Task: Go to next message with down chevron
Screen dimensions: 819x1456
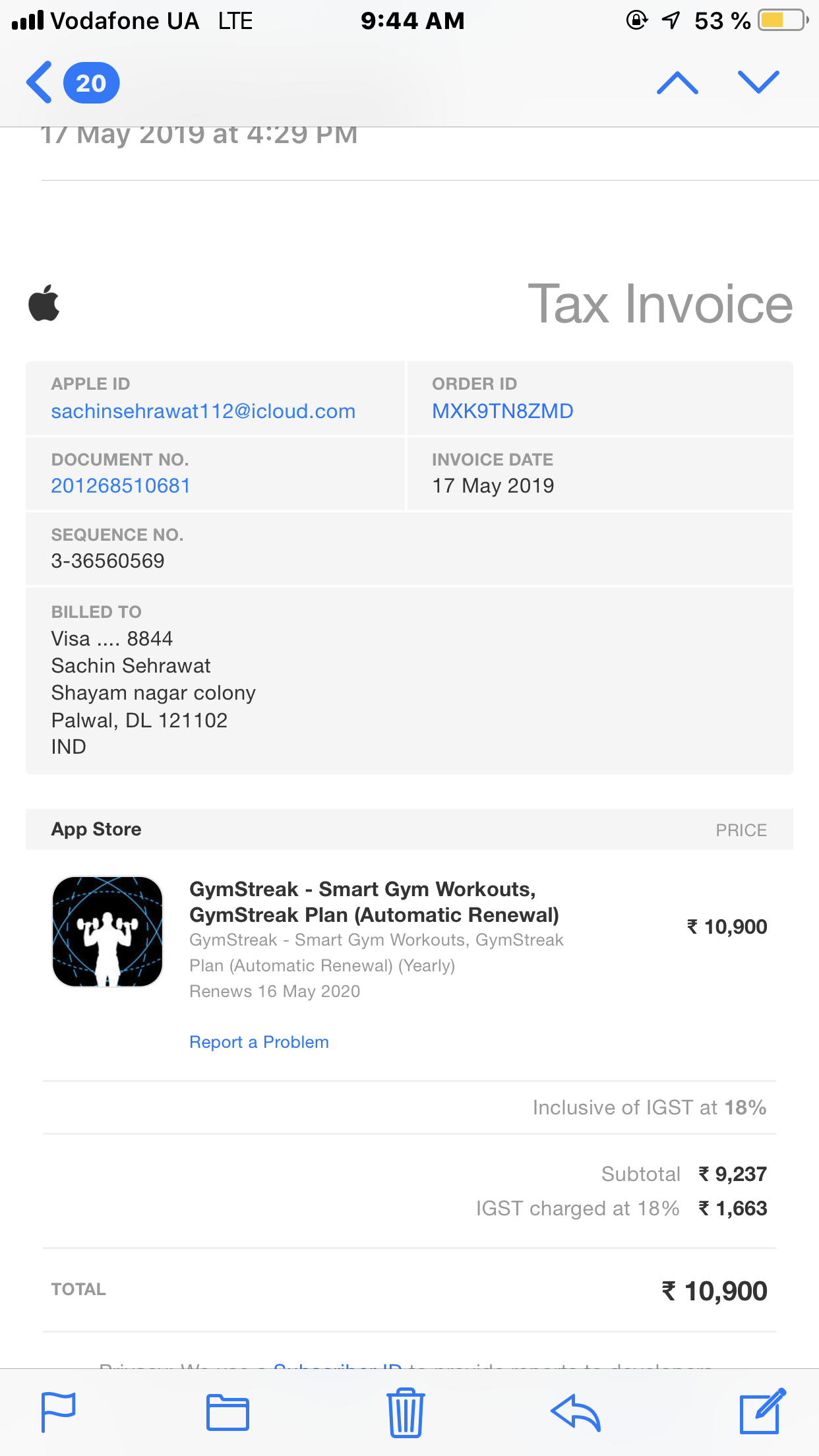Action: 758,82
